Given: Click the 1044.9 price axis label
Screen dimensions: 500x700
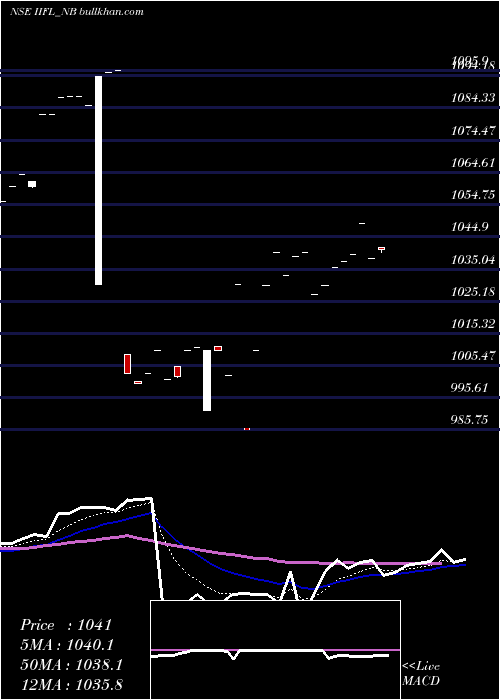Looking at the screenshot, I should (469, 227).
